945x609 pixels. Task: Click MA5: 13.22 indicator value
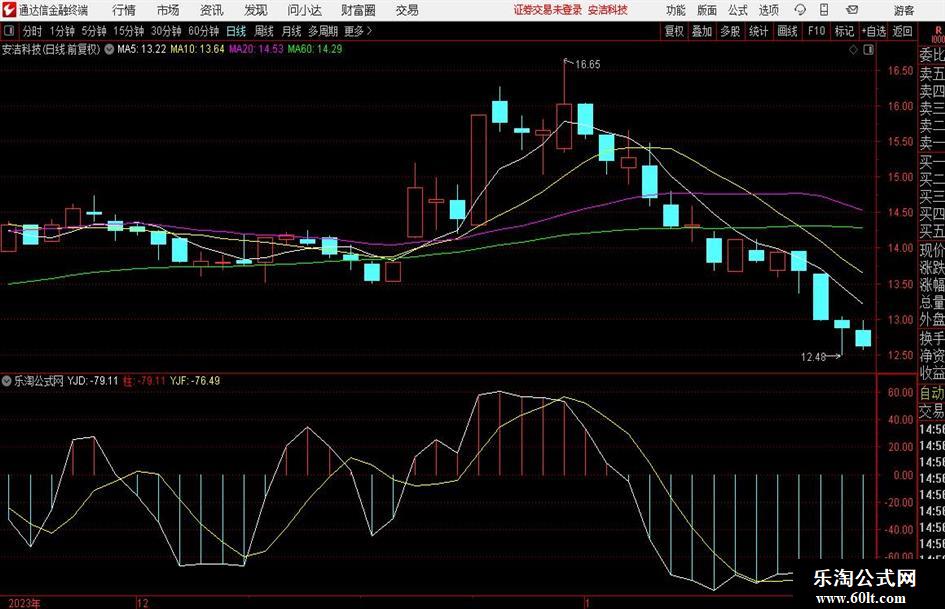point(142,49)
